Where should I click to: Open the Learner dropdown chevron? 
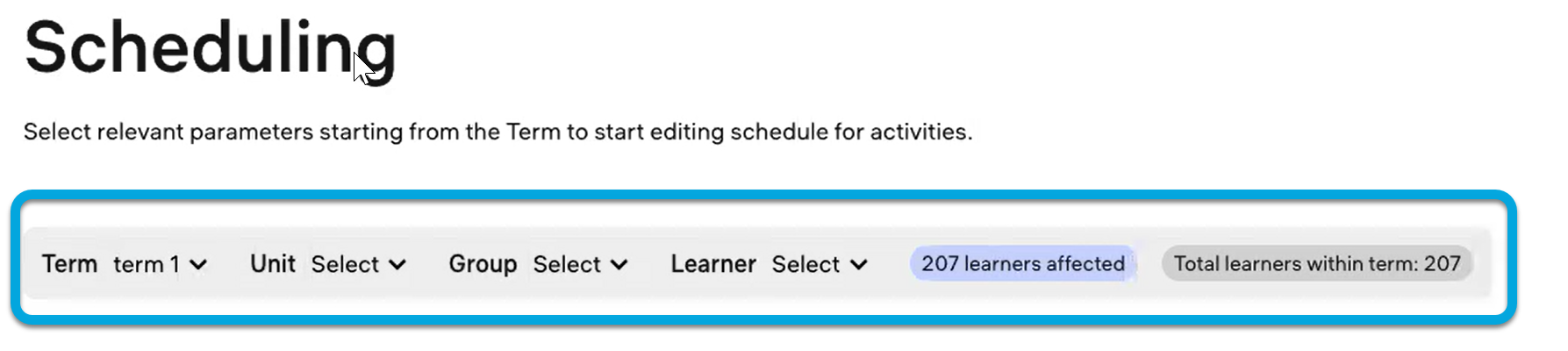click(x=859, y=265)
